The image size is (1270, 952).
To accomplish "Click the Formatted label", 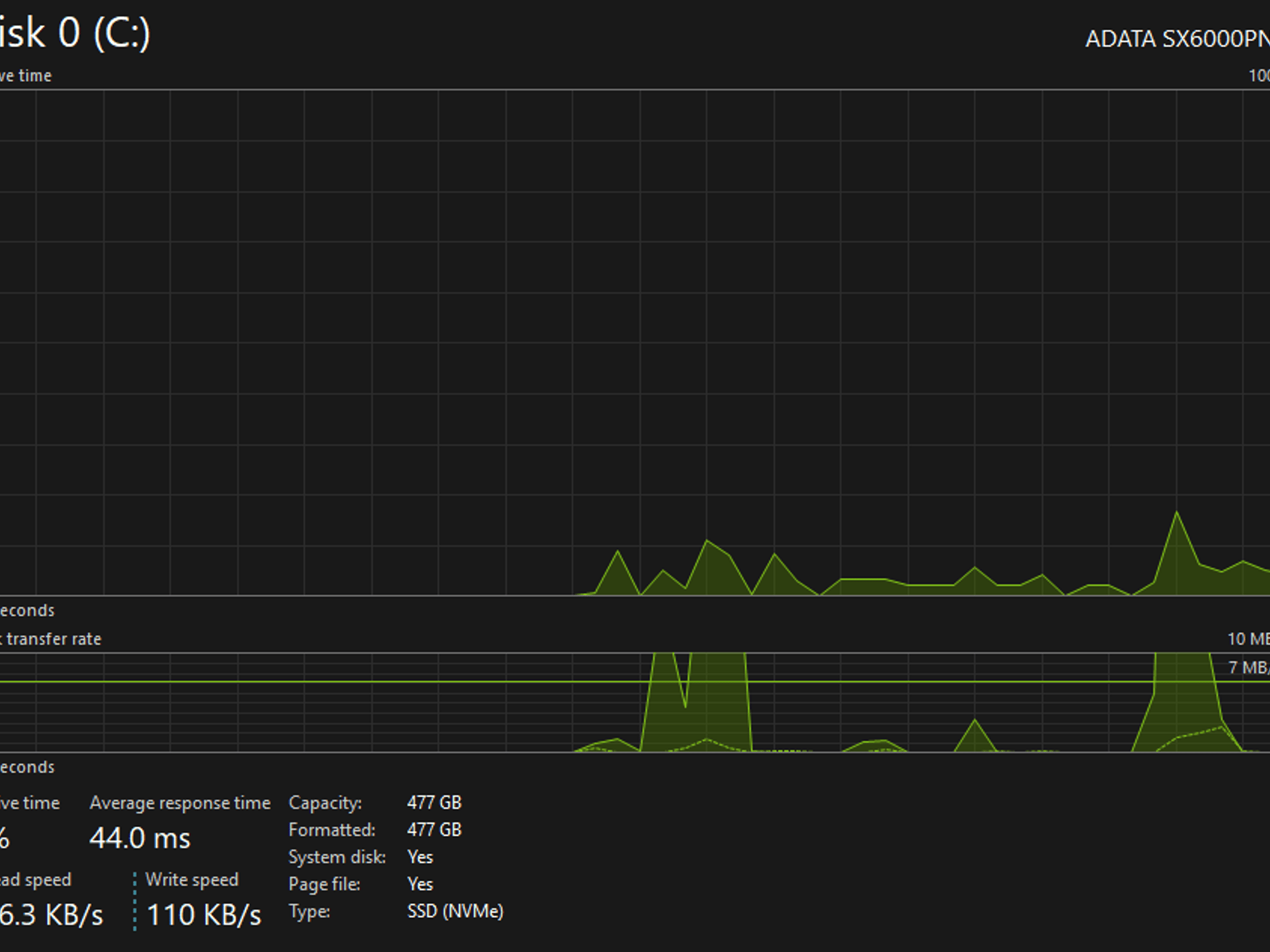I will [332, 830].
